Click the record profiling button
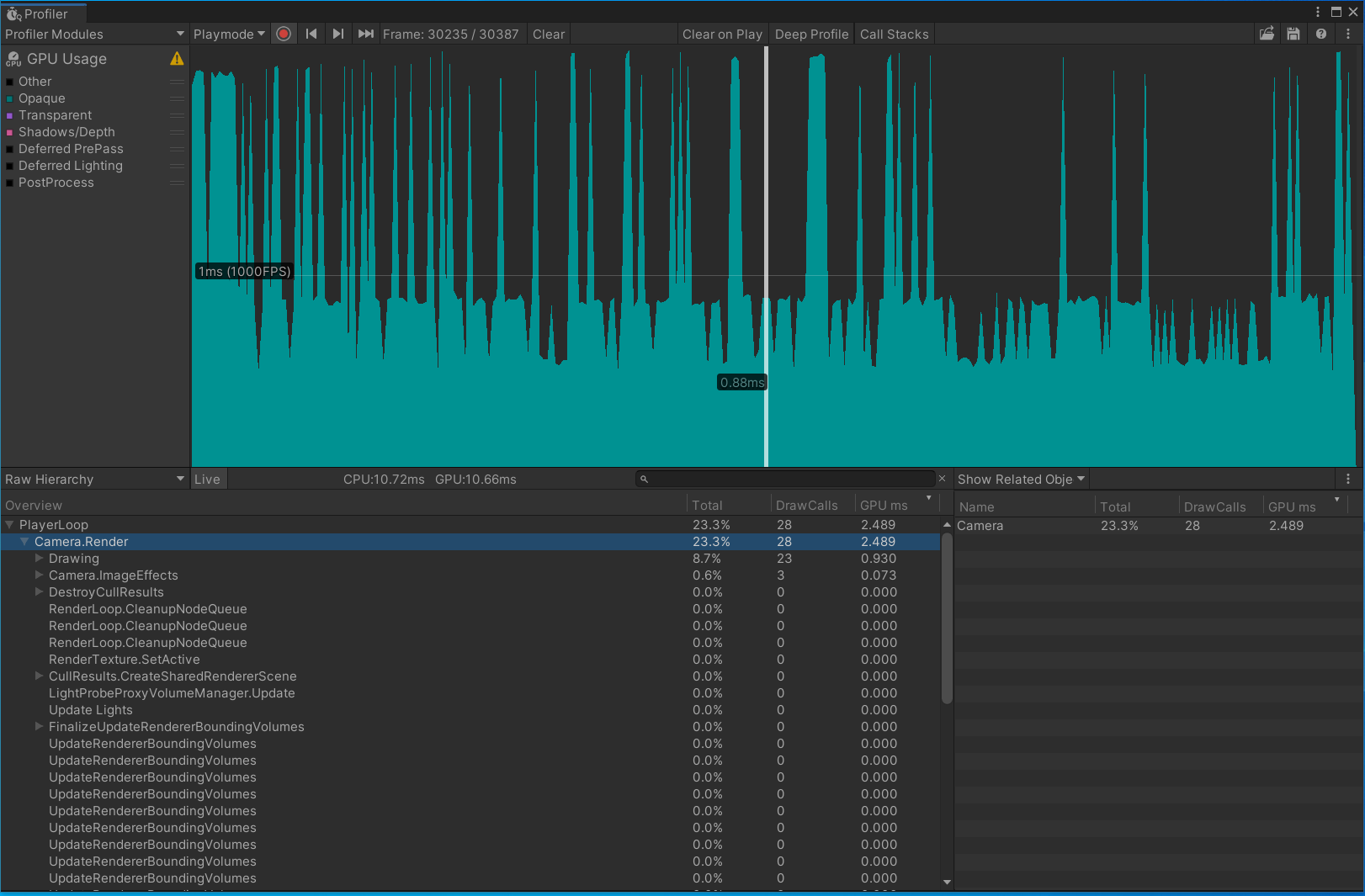 [284, 34]
